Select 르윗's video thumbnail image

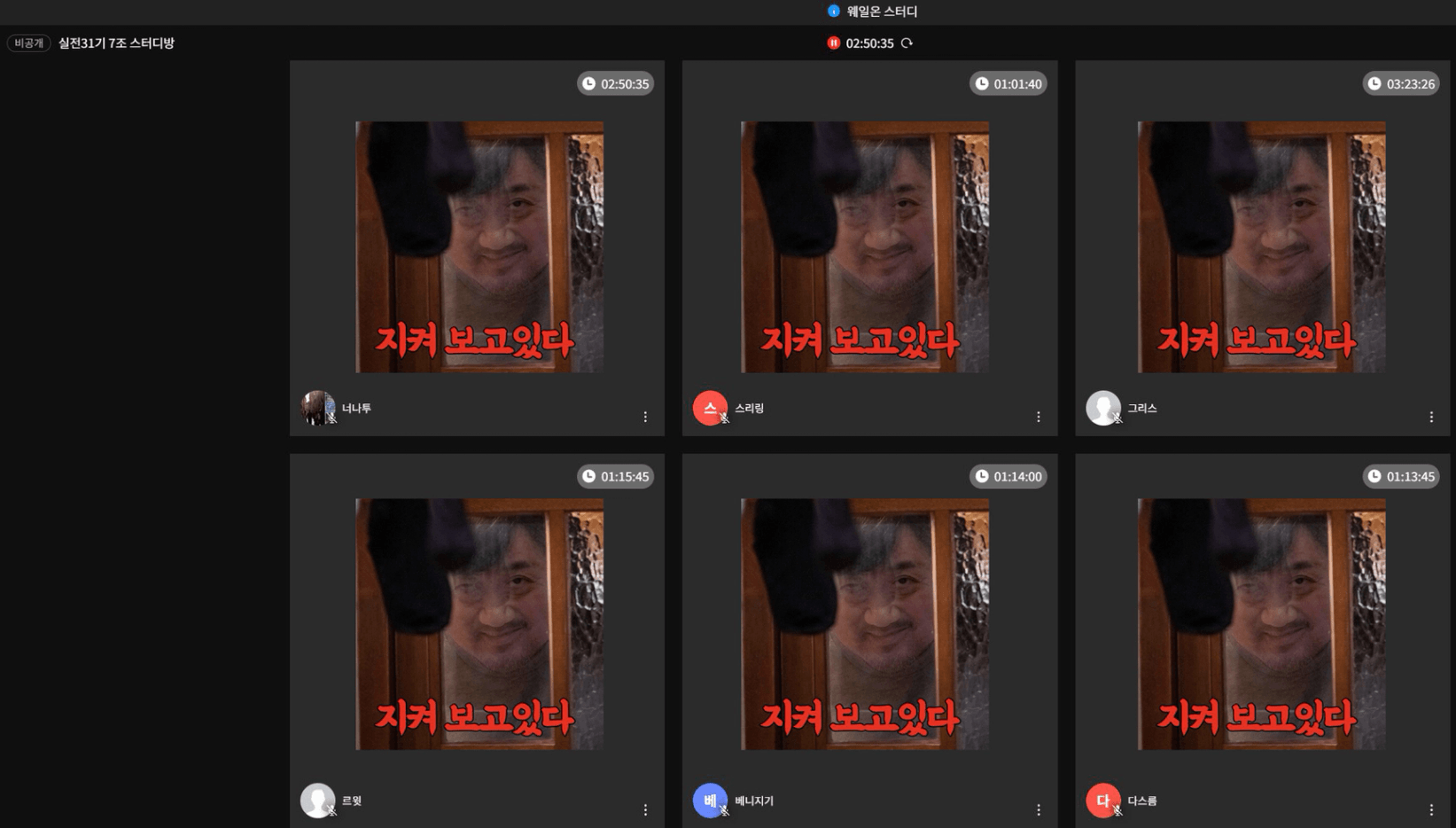tap(479, 624)
